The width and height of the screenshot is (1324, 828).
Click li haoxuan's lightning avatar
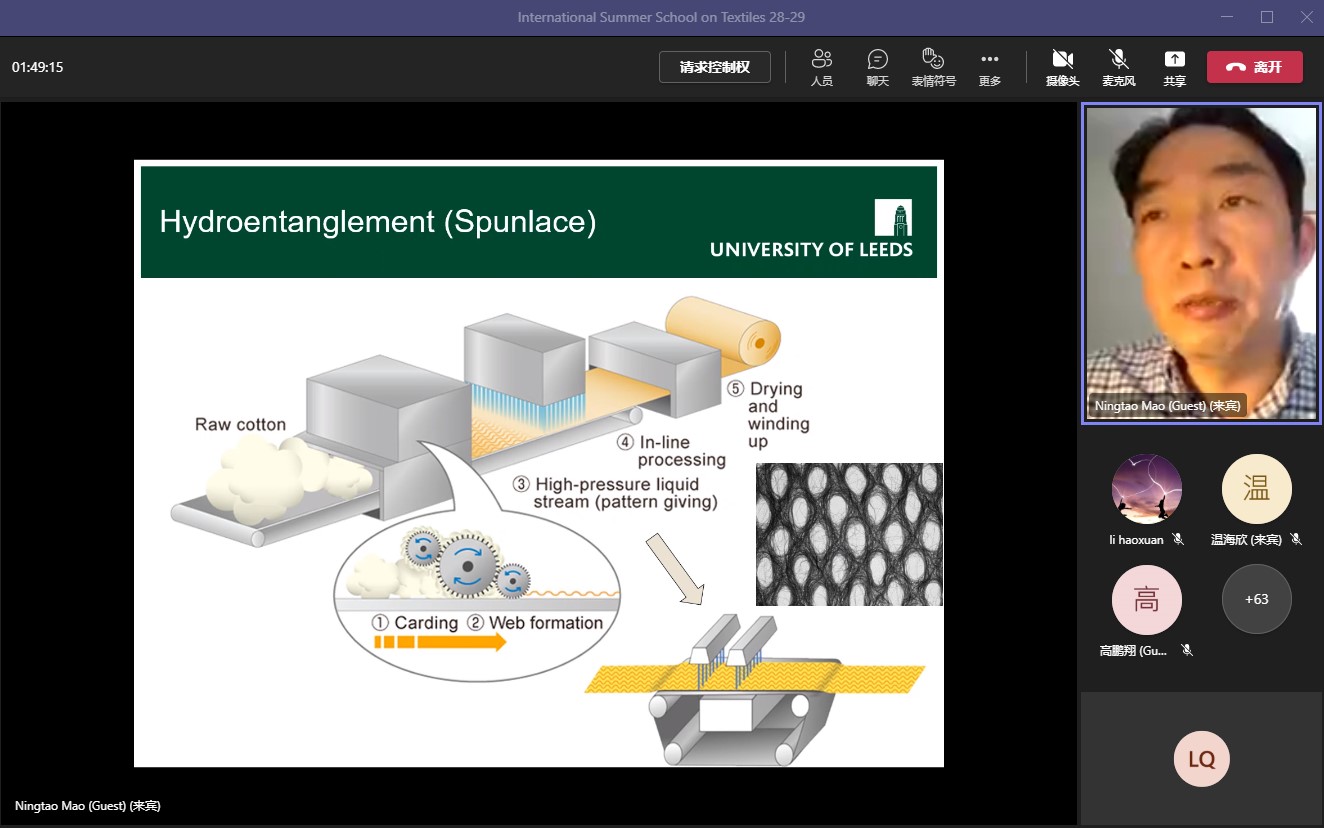pos(1146,489)
